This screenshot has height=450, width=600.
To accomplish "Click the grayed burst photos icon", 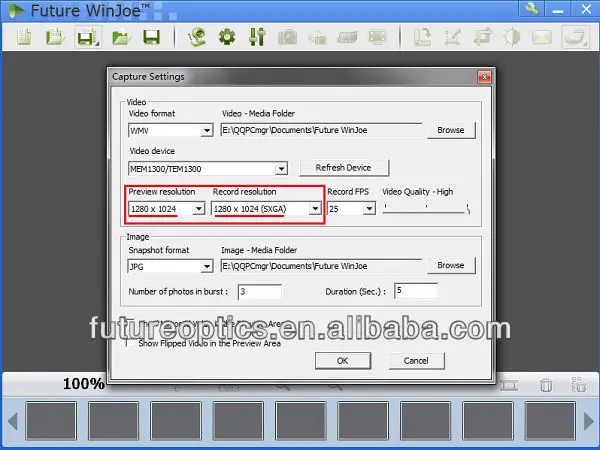I will click(318, 37).
